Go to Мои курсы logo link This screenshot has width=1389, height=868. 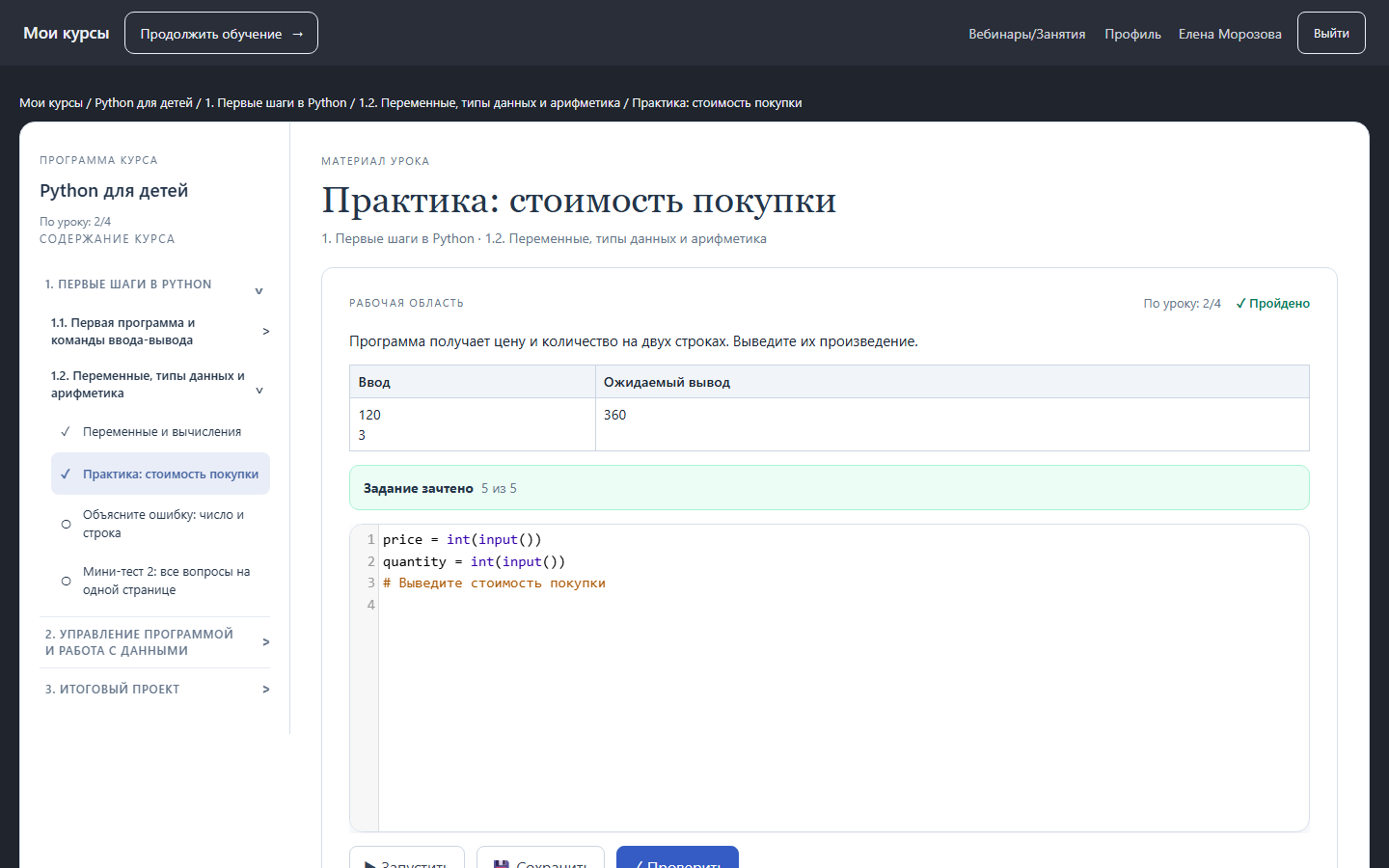[x=67, y=33]
